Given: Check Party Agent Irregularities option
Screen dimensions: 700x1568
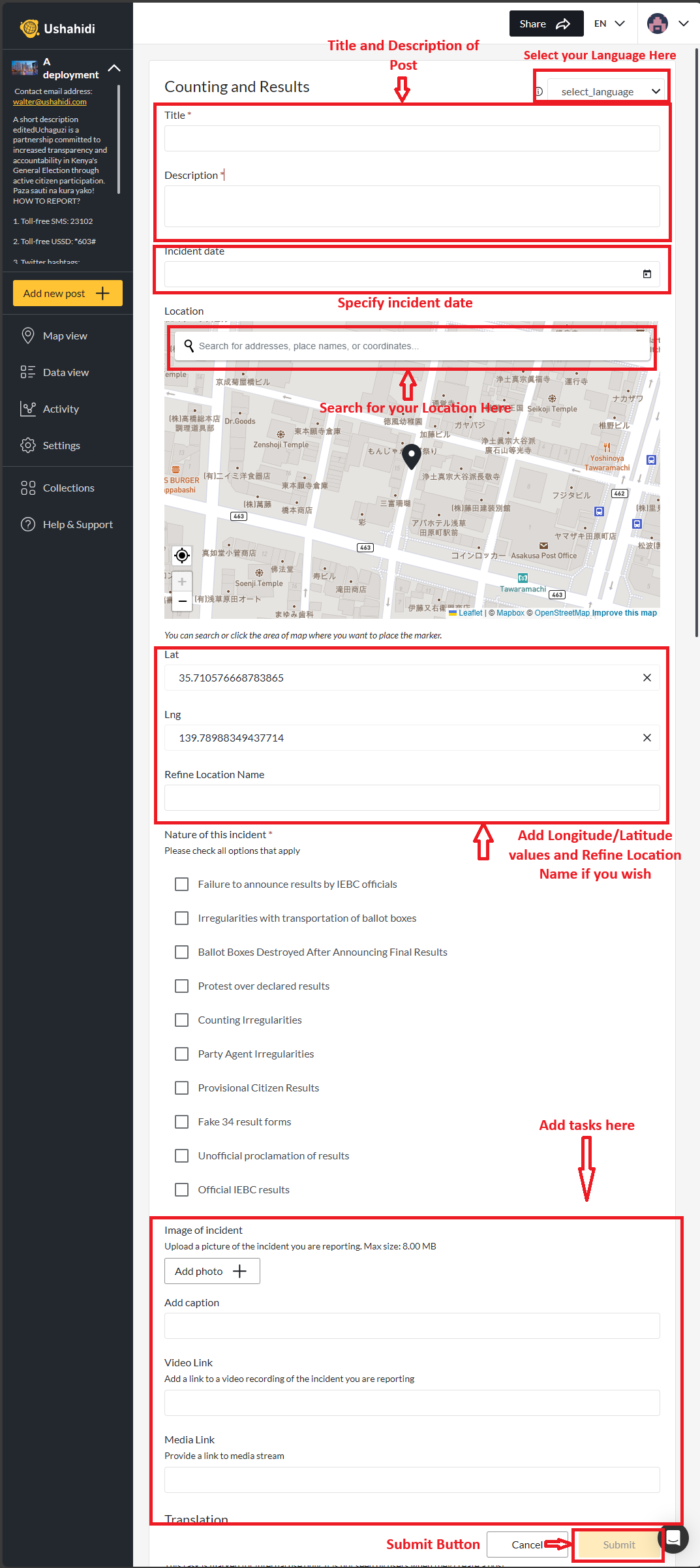Looking at the screenshot, I should click(x=182, y=1054).
